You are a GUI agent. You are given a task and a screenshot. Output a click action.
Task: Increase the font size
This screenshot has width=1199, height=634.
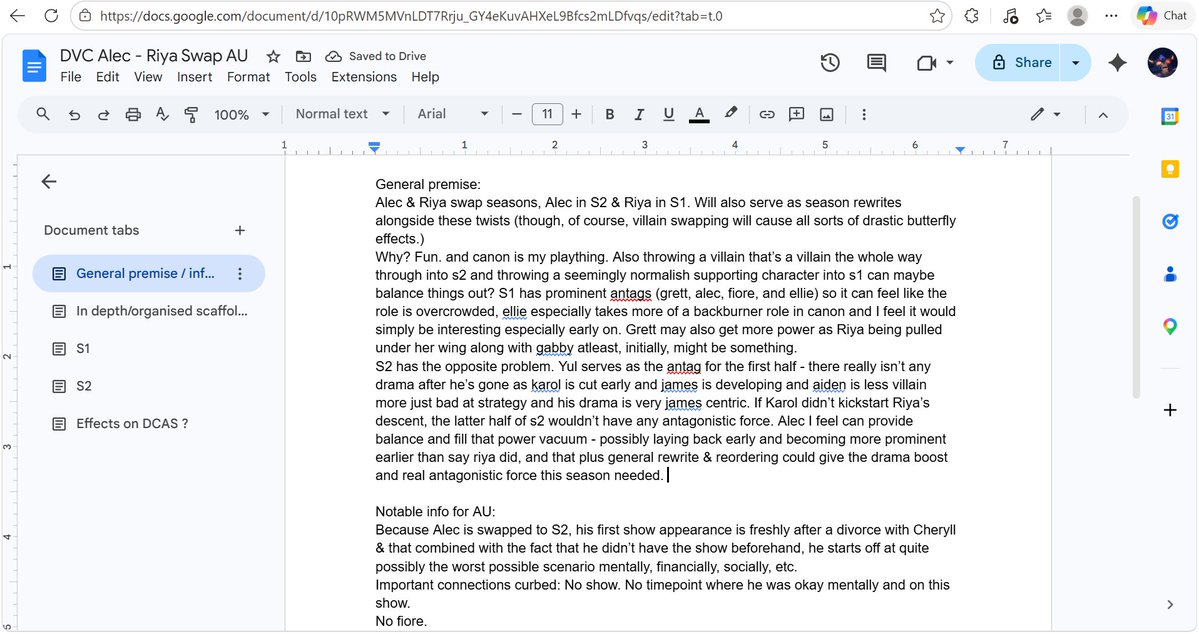(576, 115)
